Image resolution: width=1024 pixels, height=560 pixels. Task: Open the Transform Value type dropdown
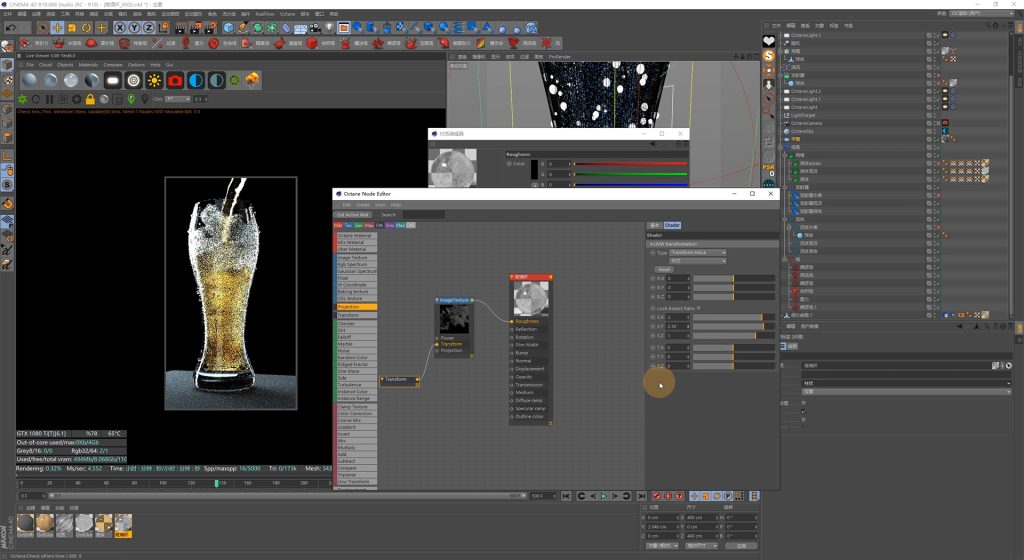tap(697, 253)
